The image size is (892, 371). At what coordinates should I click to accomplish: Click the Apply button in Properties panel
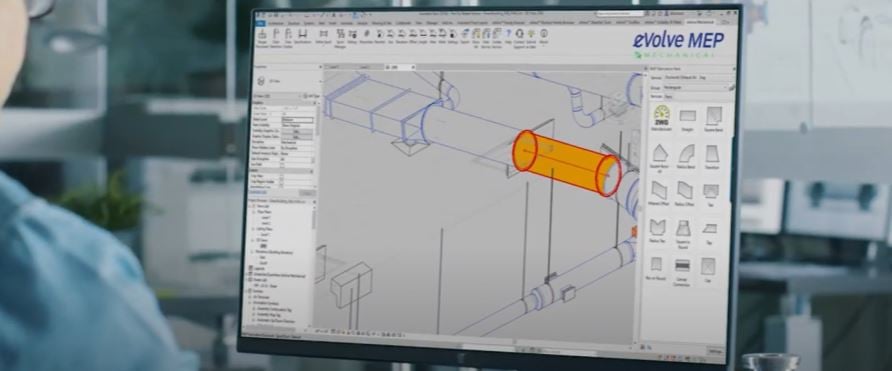307,193
